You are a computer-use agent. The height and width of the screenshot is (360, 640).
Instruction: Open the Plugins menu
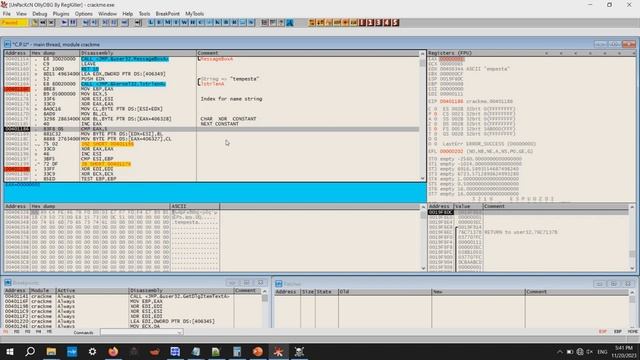(61, 13)
